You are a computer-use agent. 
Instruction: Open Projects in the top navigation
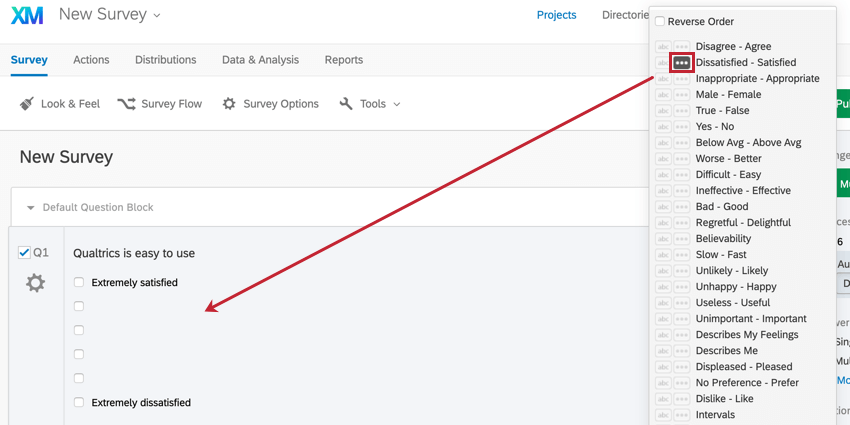(557, 15)
